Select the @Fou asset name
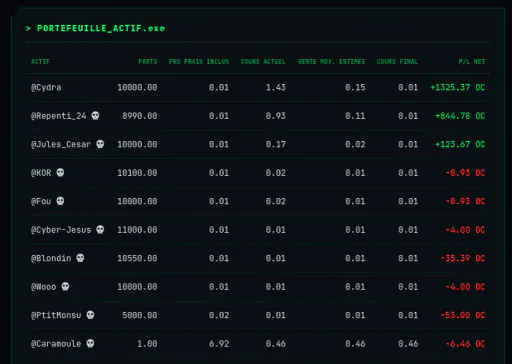The height and width of the screenshot is (364, 512). [41, 201]
